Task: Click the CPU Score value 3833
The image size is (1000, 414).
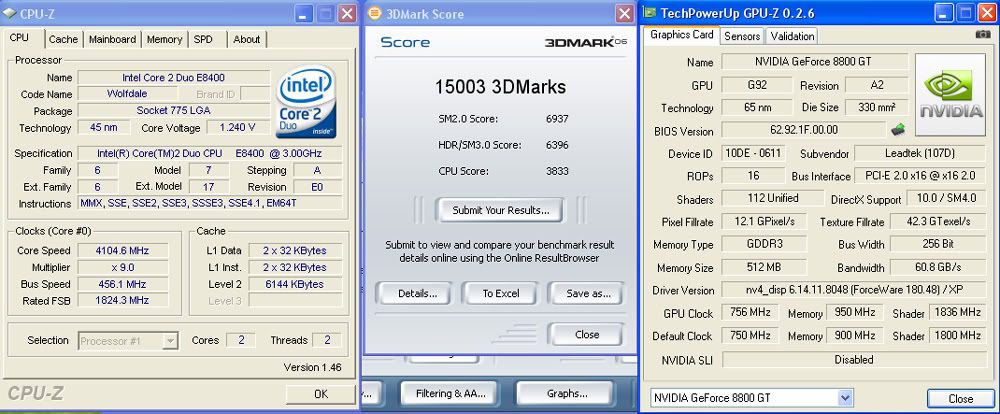Action: [557, 171]
